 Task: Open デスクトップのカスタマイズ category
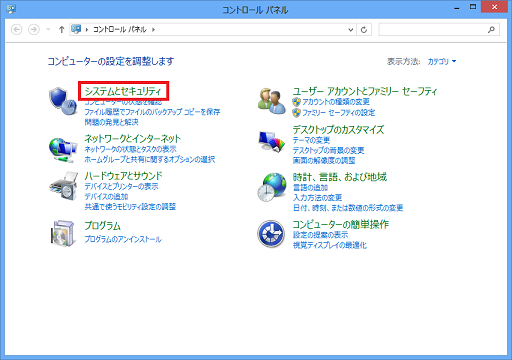(x=338, y=129)
